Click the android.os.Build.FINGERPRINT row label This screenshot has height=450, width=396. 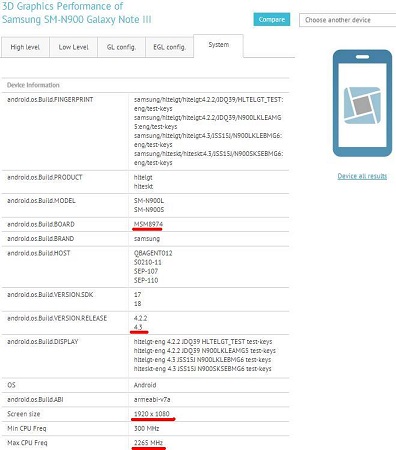coord(50,99)
